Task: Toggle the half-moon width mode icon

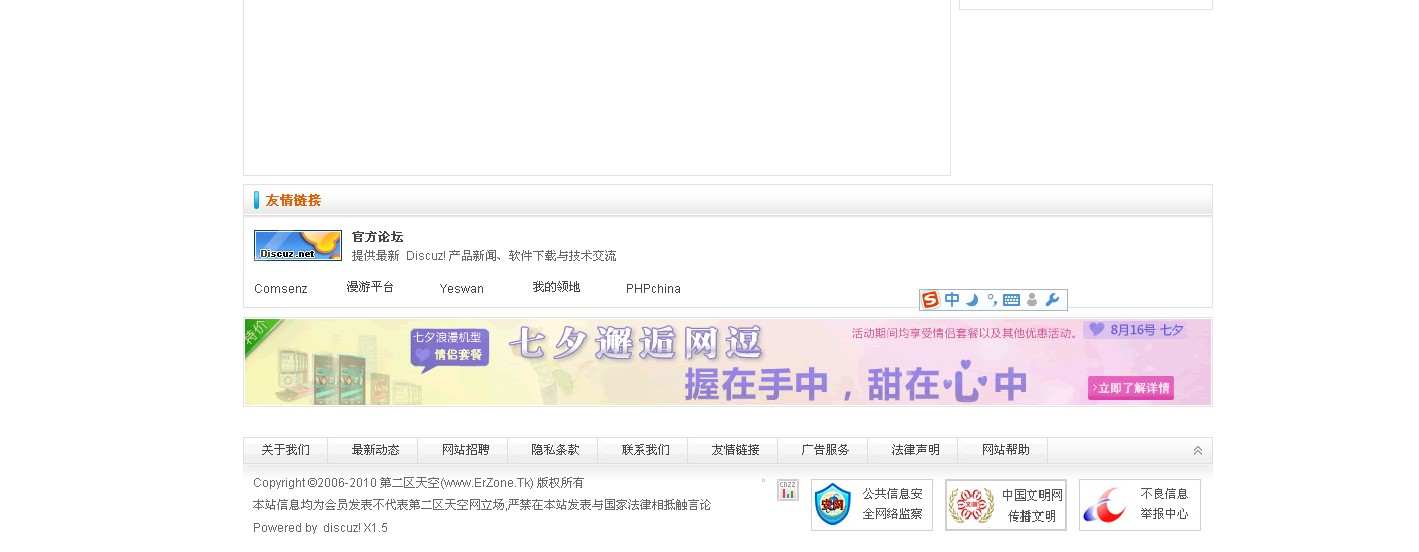Action: [972, 300]
